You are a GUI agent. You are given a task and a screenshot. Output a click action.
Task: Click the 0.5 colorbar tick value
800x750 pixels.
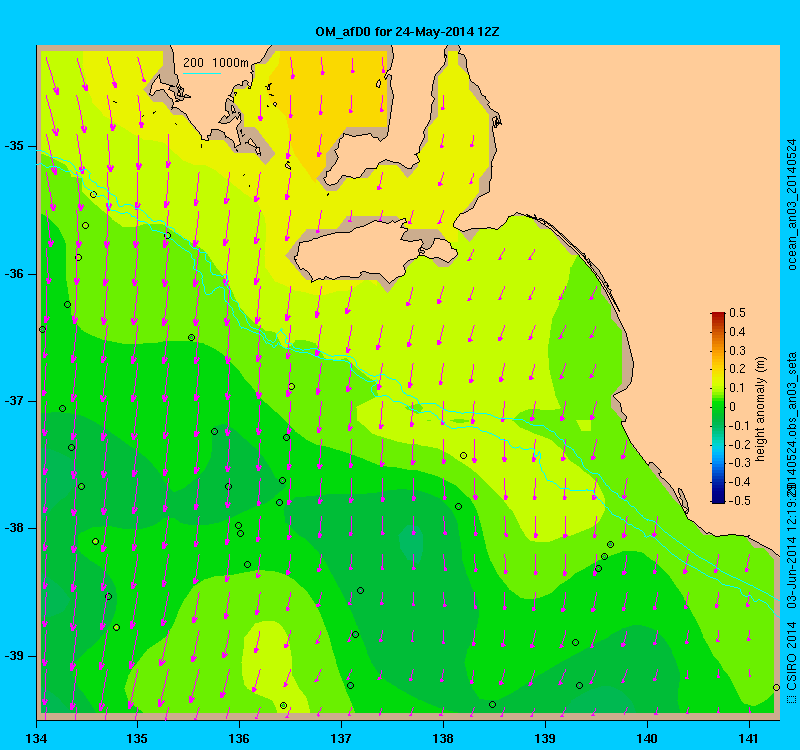[737, 313]
